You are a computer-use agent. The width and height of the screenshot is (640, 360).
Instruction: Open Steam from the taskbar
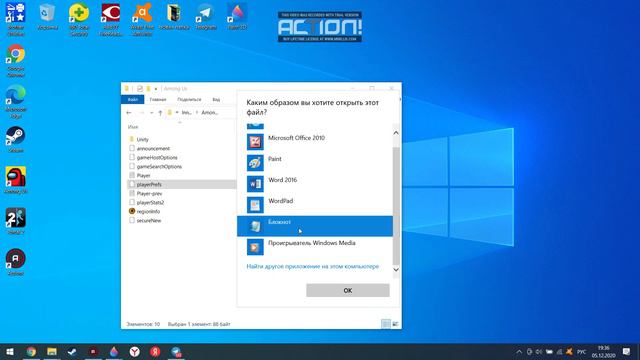pyautogui.click(x=72, y=351)
